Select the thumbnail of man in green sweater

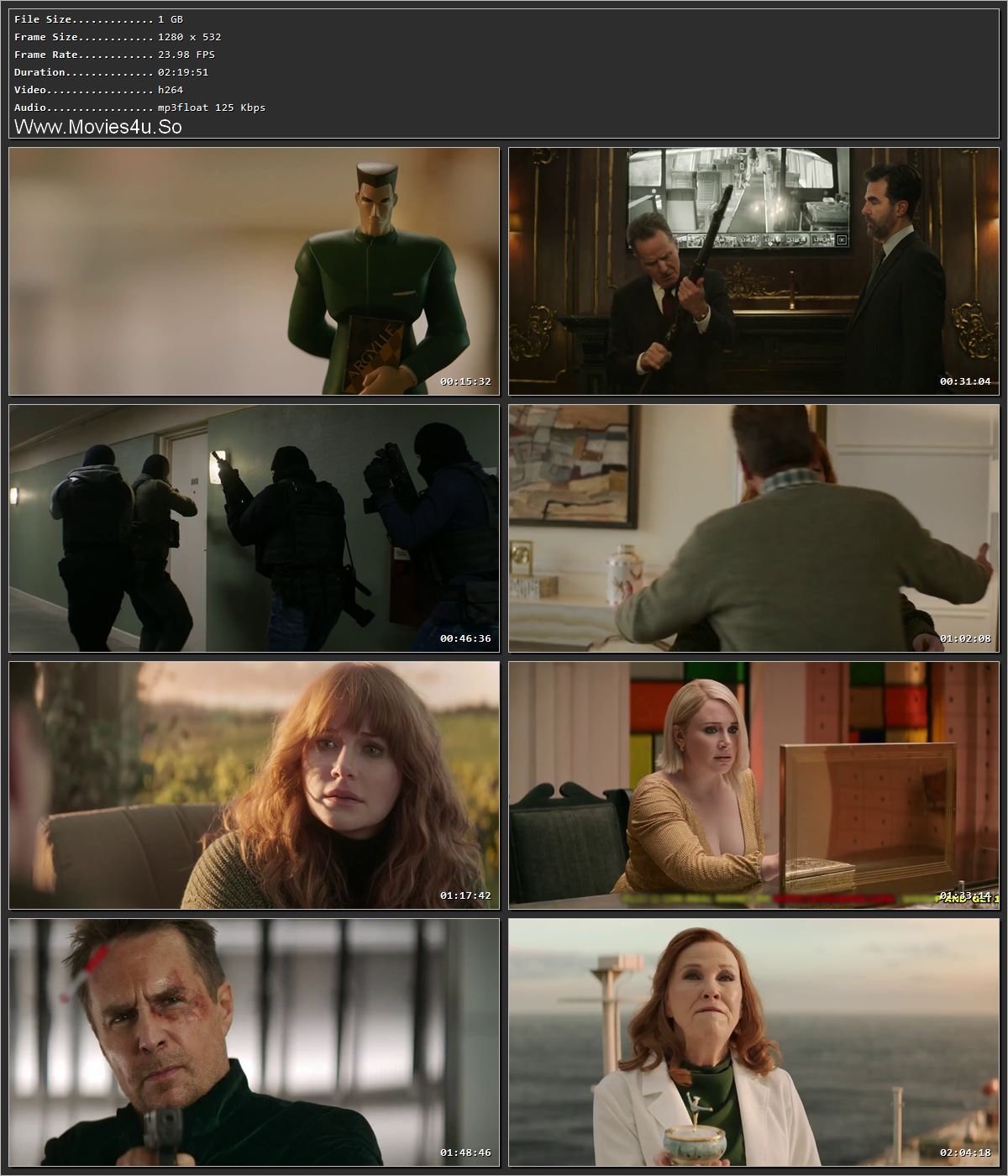click(754, 528)
